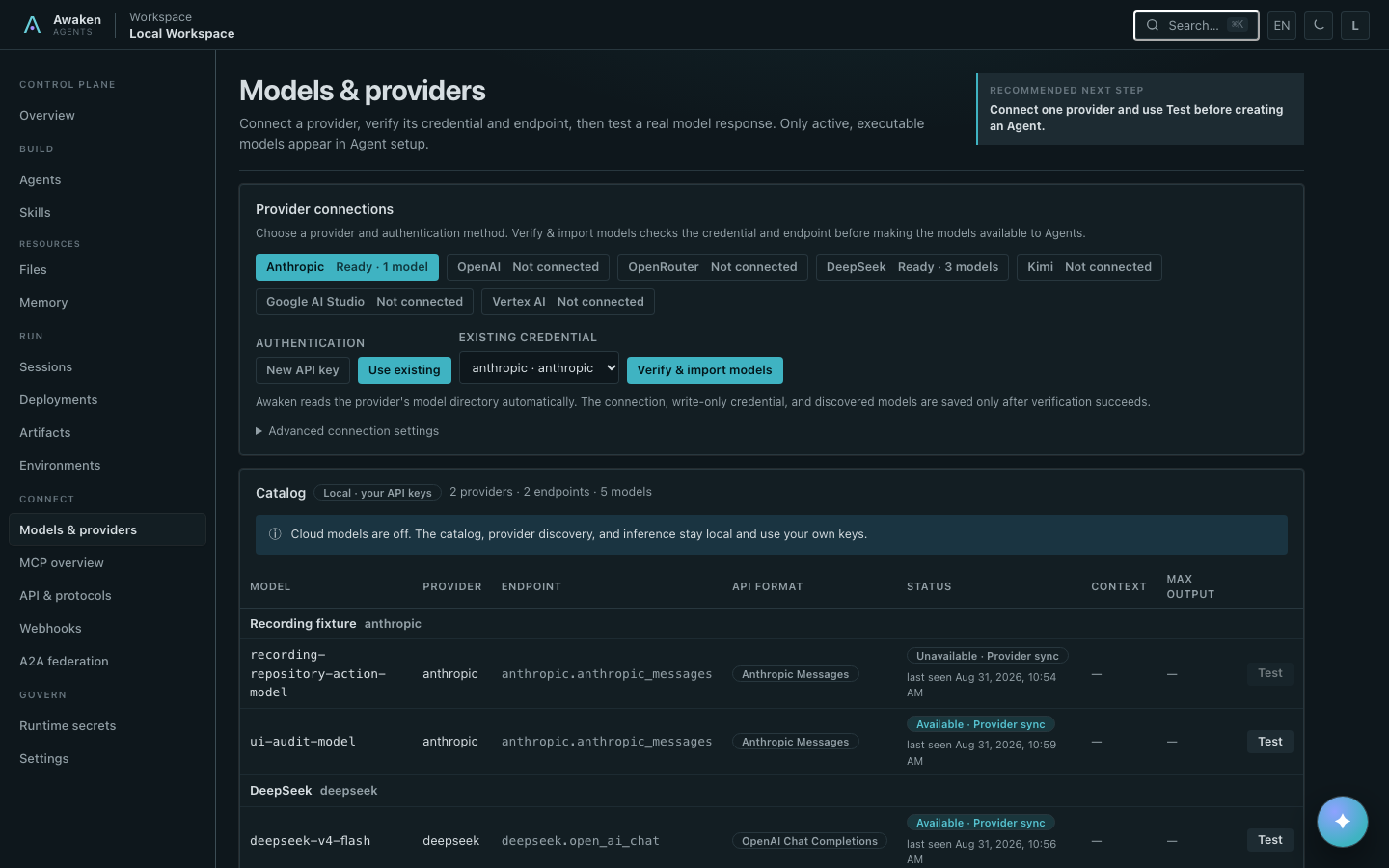
Task: Open Agents in sidebar
Action: click(x=107, y=180)
